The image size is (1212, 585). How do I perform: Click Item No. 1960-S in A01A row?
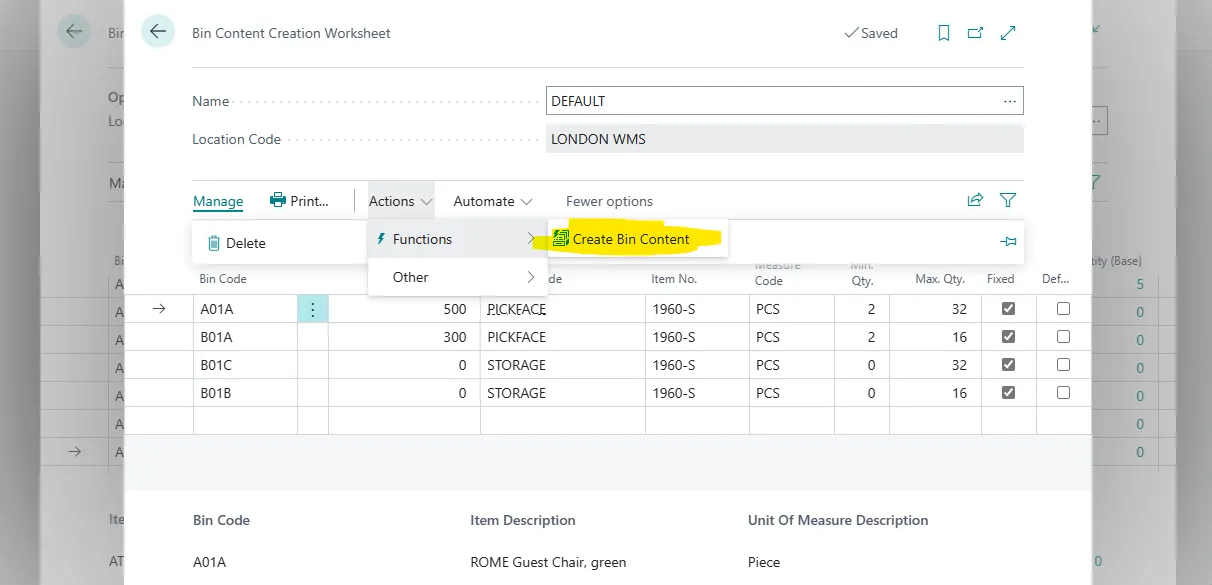673,309
